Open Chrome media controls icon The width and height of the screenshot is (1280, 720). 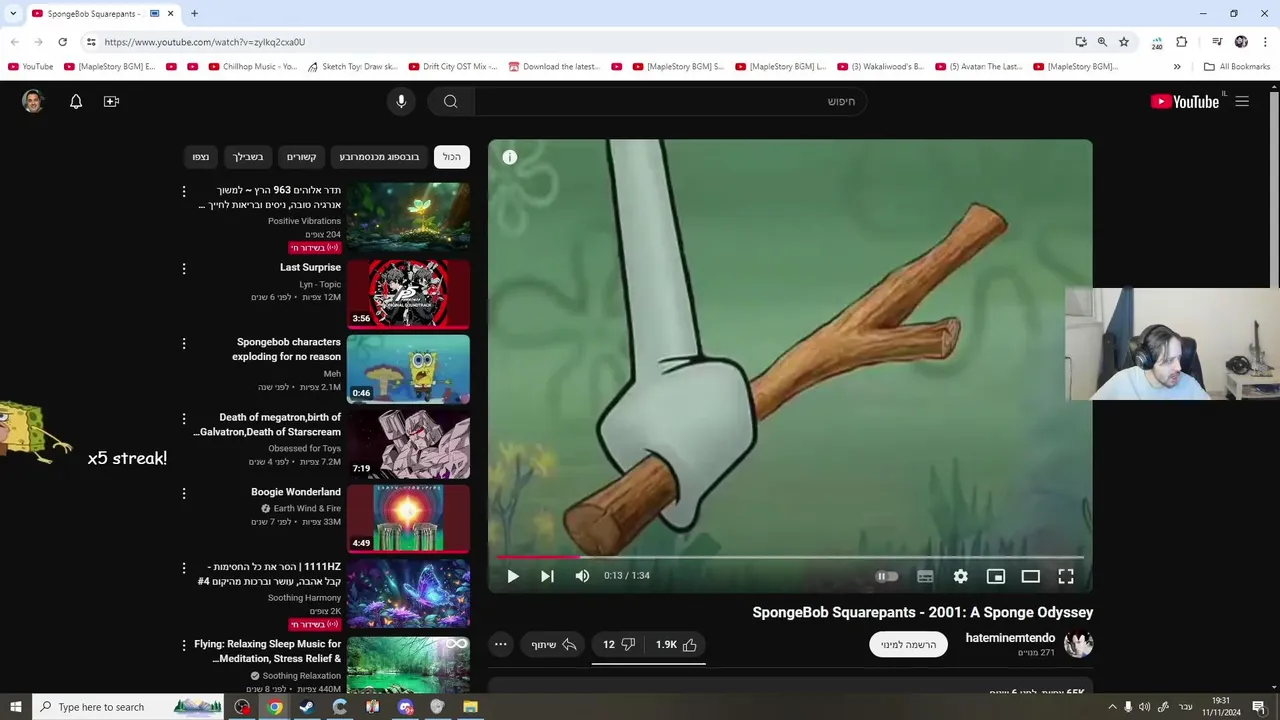click(x=1217, y=42)
